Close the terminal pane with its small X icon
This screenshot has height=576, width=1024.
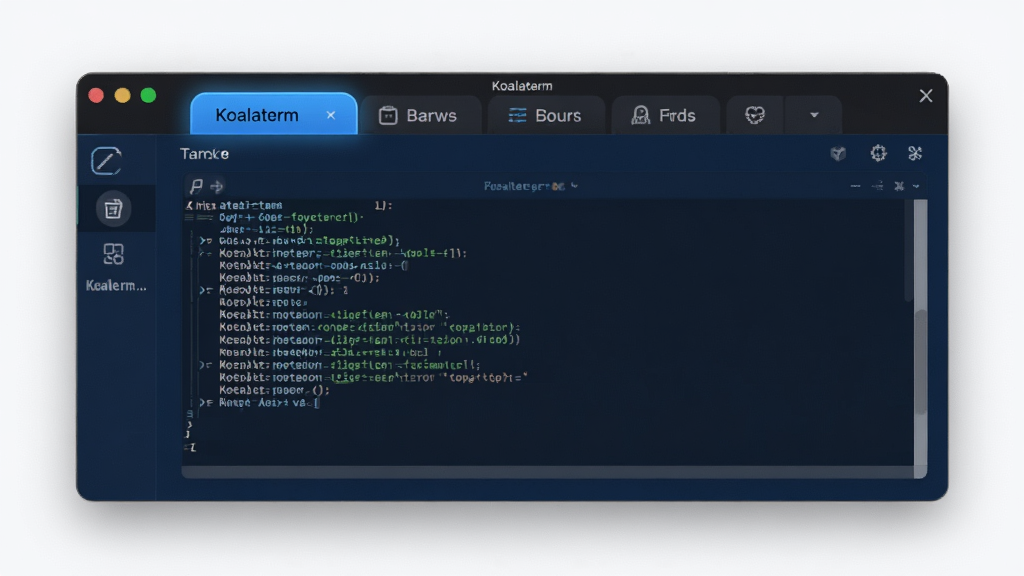tap(899, 186)
